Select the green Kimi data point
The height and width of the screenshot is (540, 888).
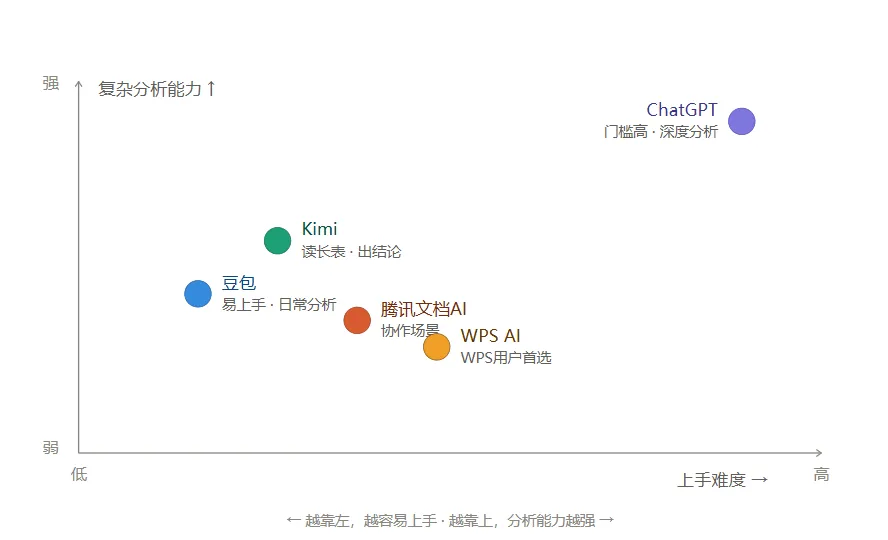click(278, 241)
